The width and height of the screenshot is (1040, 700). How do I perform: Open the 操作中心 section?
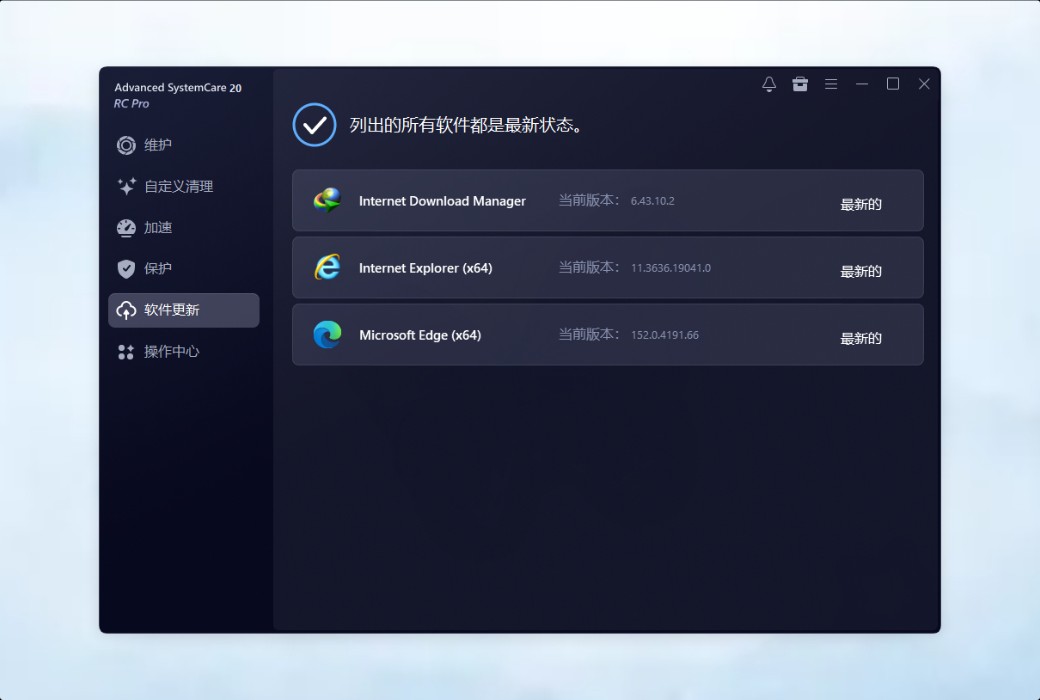(x=184, y=352)
